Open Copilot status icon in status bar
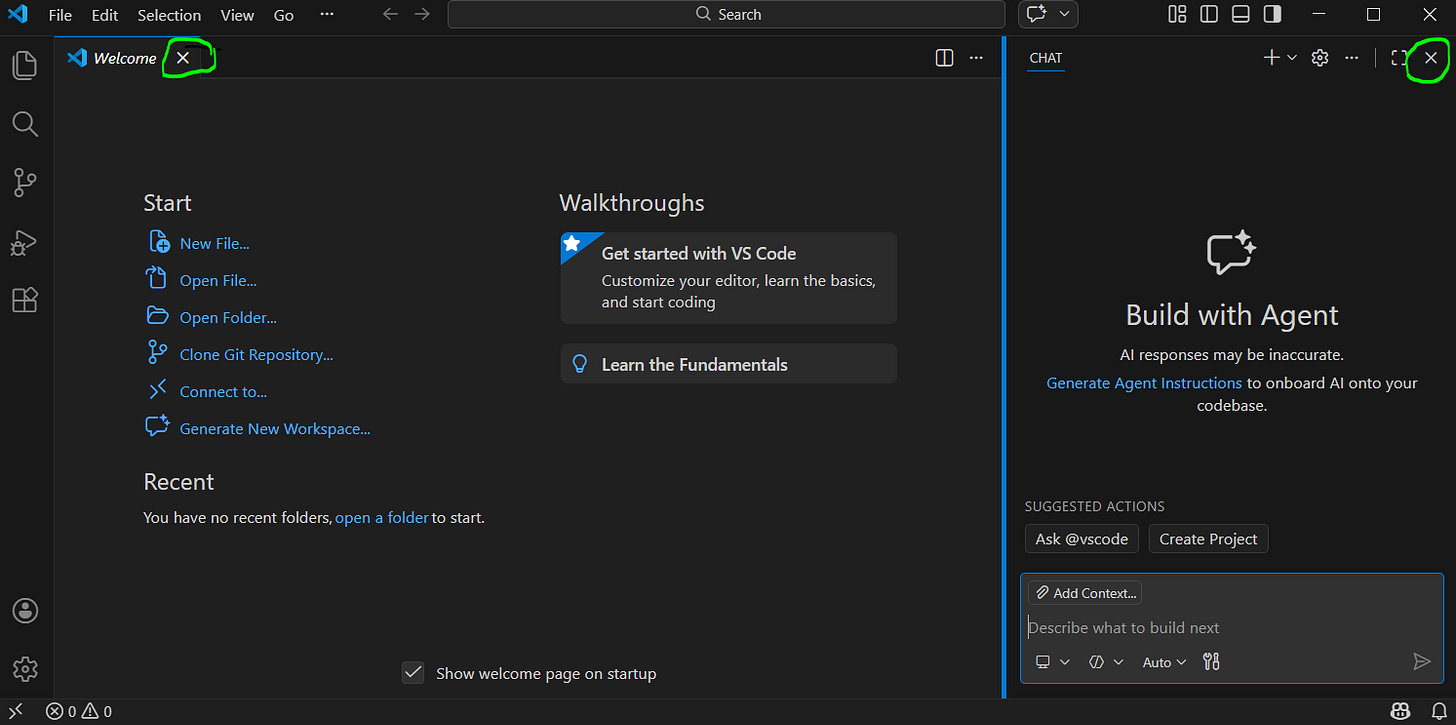1456x725 pixels. coord(1399,712)
